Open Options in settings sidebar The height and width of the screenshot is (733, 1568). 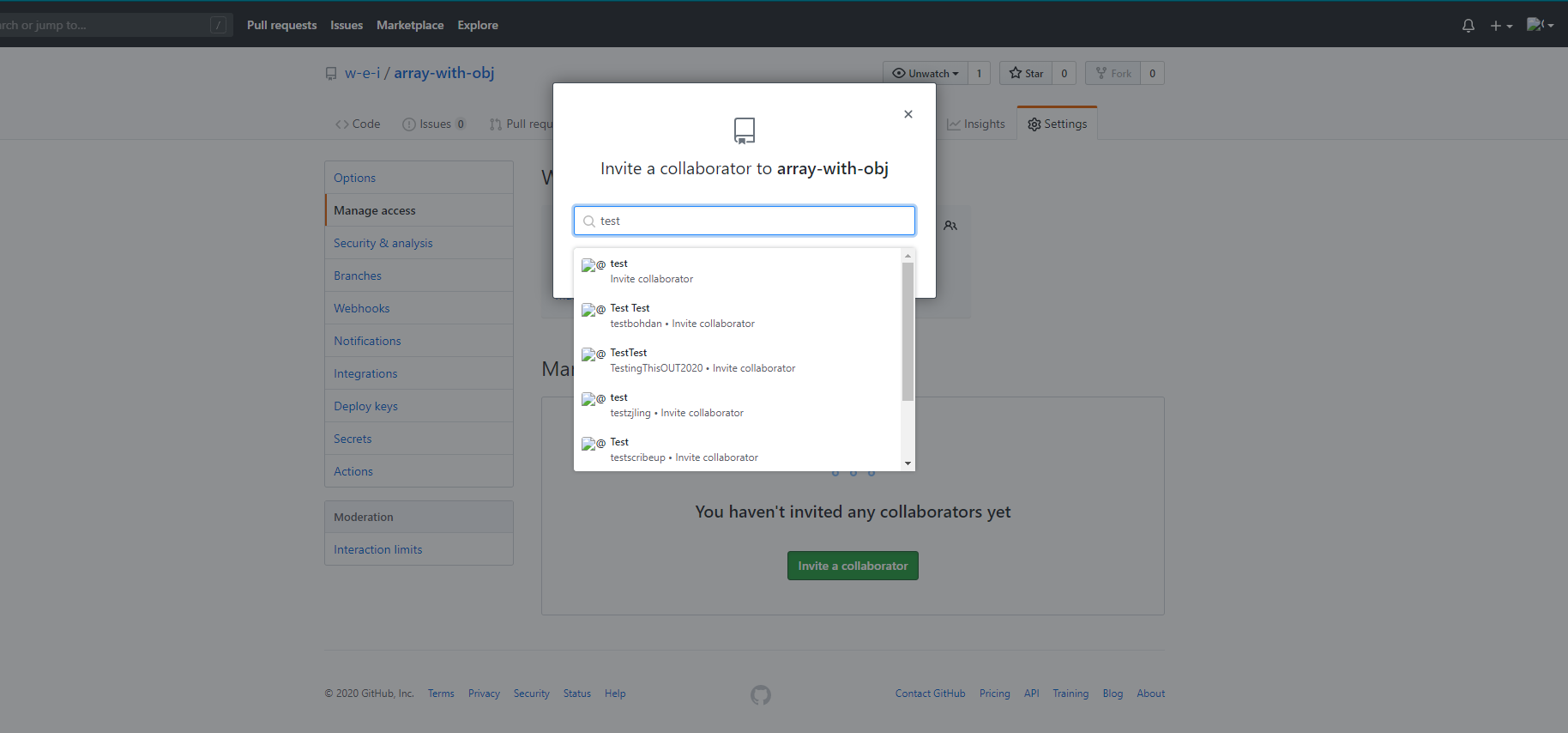pos(419,178)
